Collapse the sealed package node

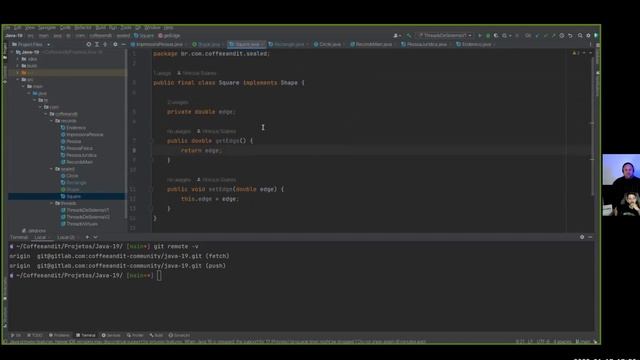pos(52,169)
